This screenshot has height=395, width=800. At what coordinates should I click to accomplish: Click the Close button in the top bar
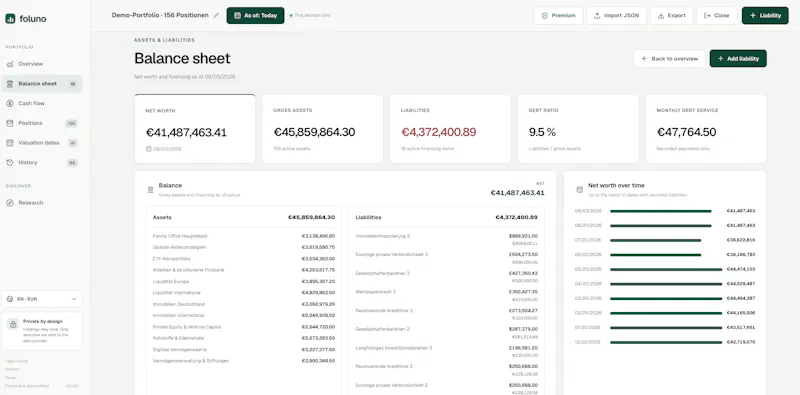[717, 15]
